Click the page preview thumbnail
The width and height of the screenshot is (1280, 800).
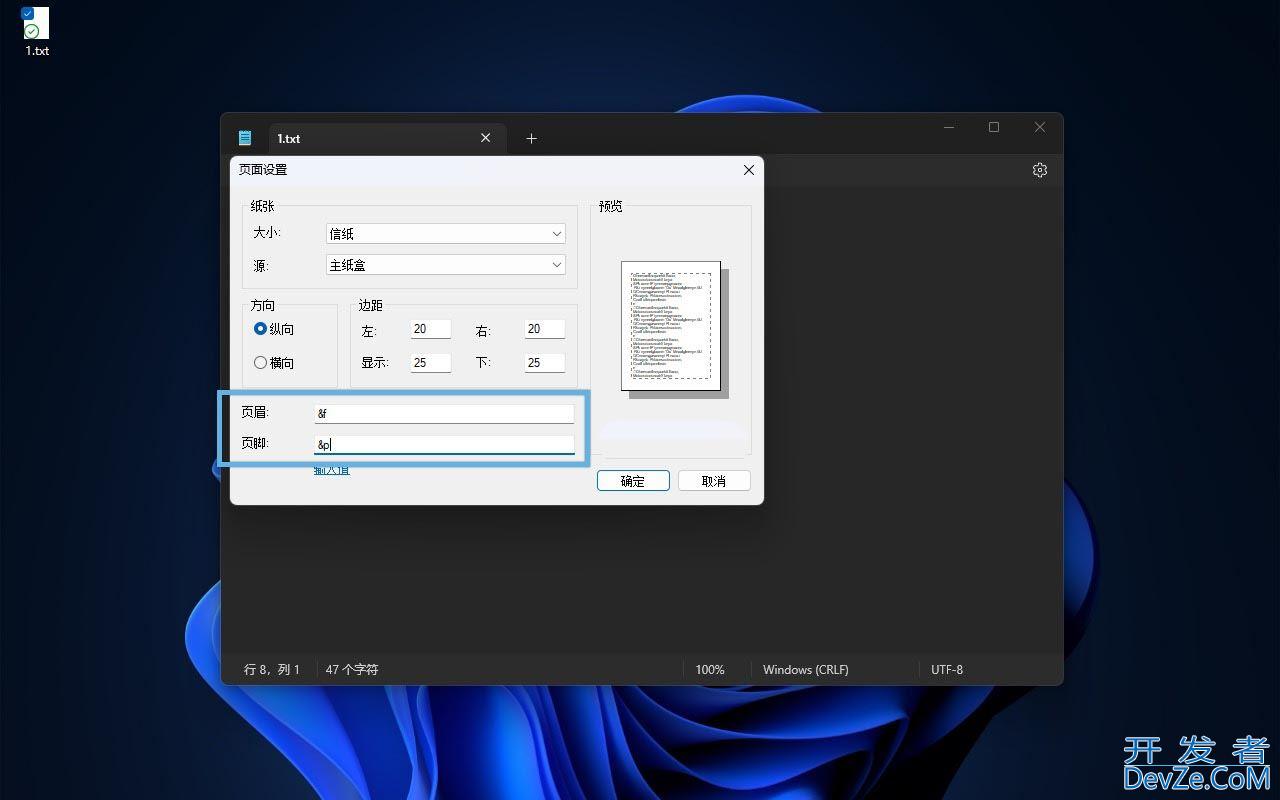tap(671, 326)
